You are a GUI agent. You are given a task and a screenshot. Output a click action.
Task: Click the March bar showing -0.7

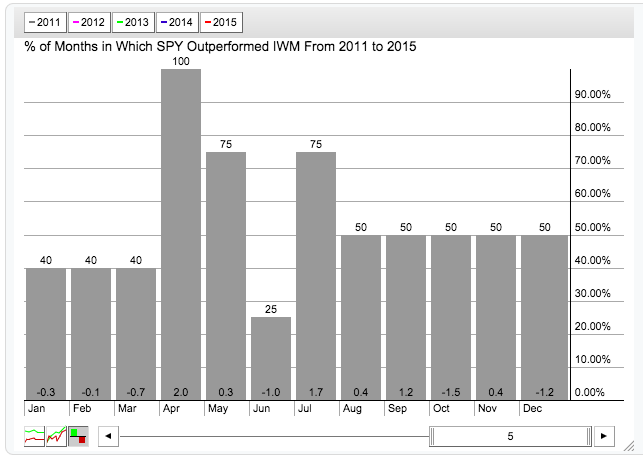[136, 334]
